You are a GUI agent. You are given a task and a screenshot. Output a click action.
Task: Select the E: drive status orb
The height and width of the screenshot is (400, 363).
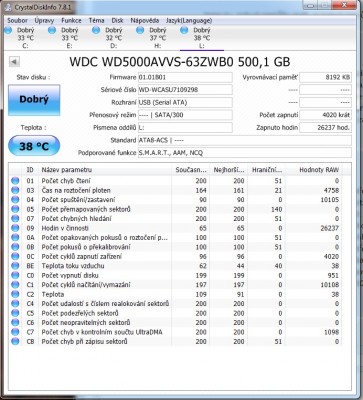point(52,30)
